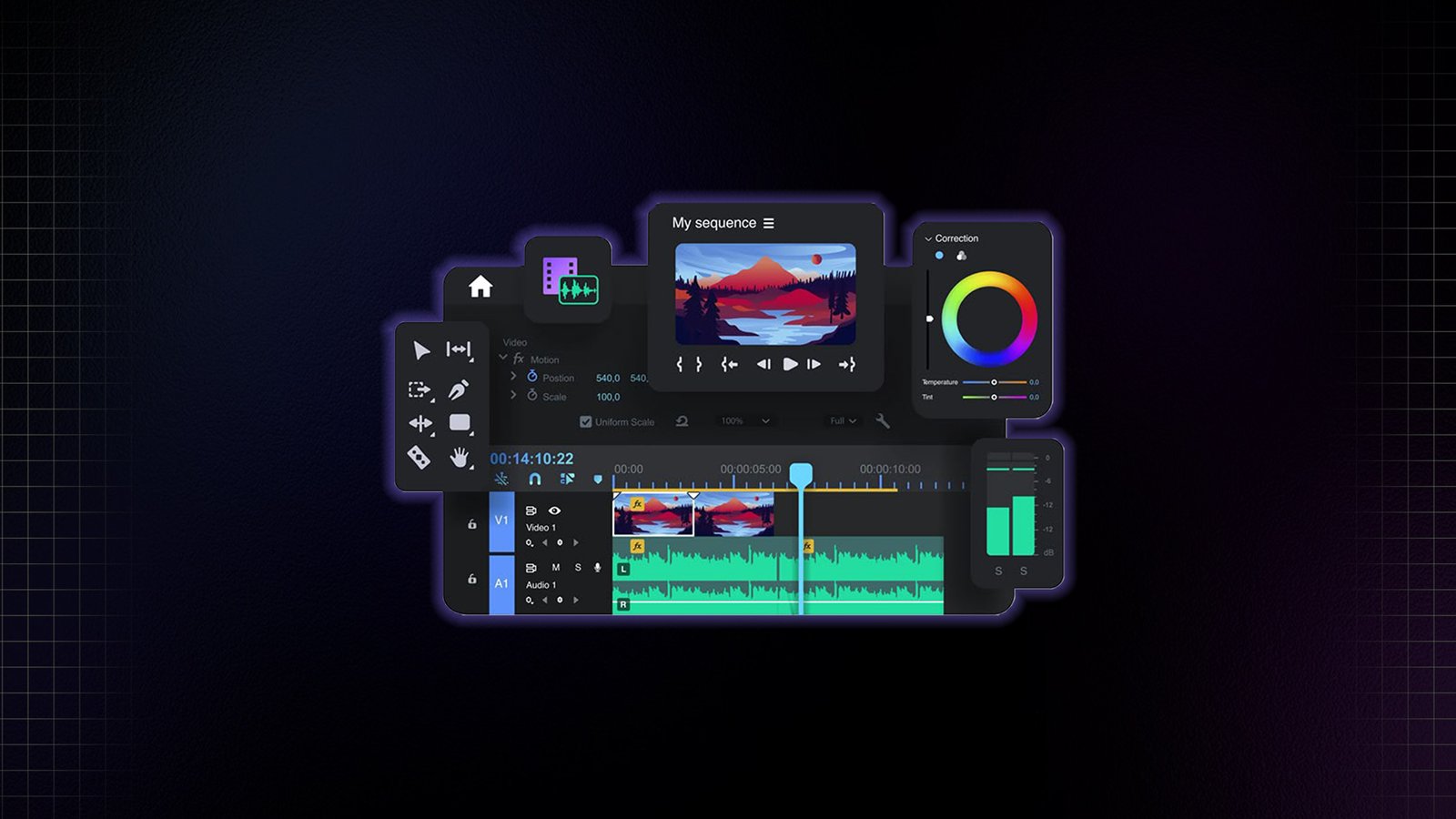Enable voice-over record microphone on Audio 1

coord(598,567)
